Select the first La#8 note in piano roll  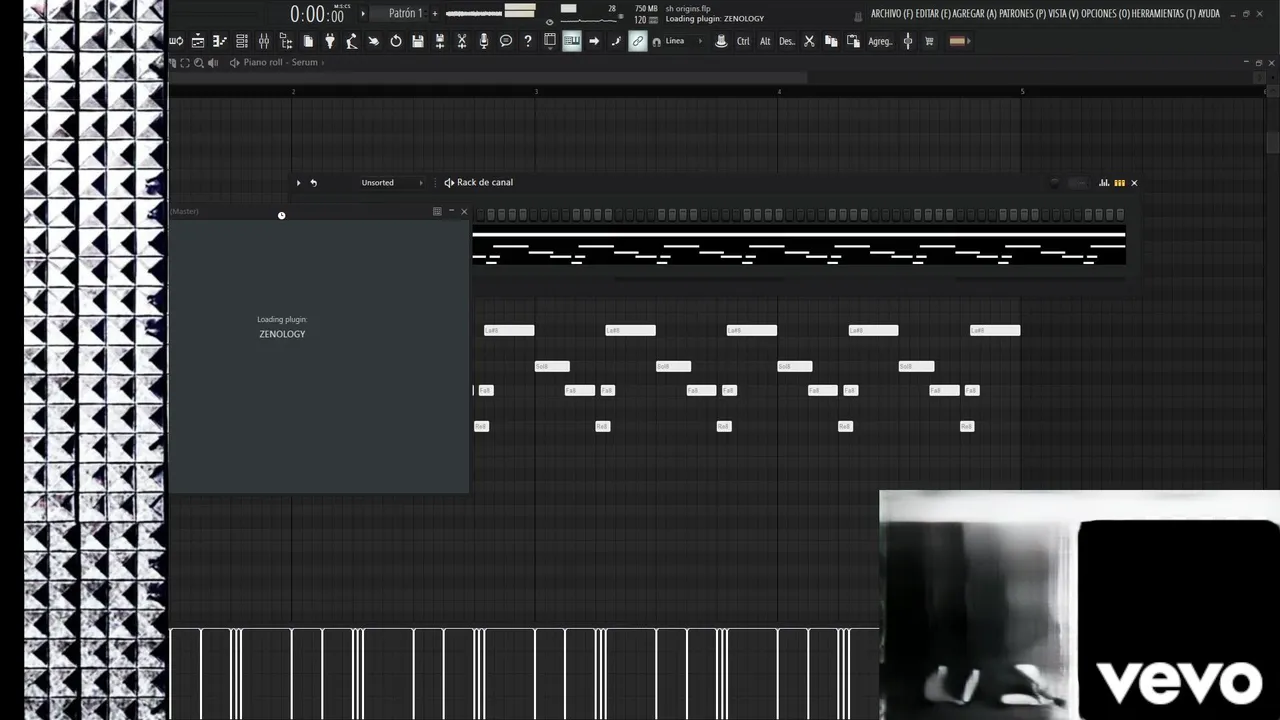click(x=509, y=330)
